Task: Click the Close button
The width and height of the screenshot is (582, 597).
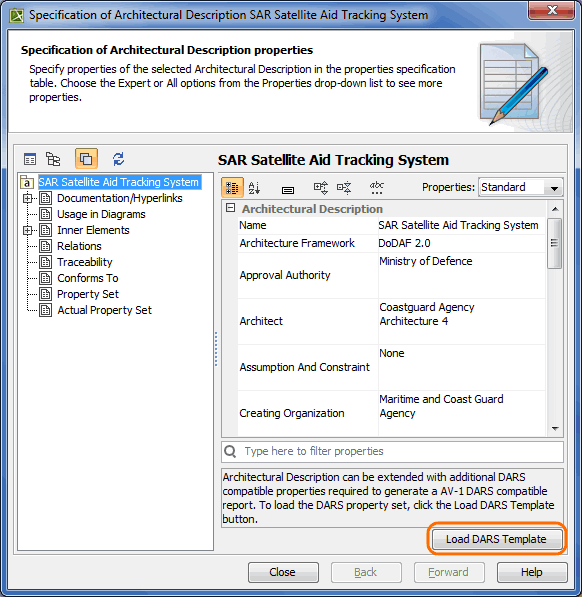Action: point(283,572)
